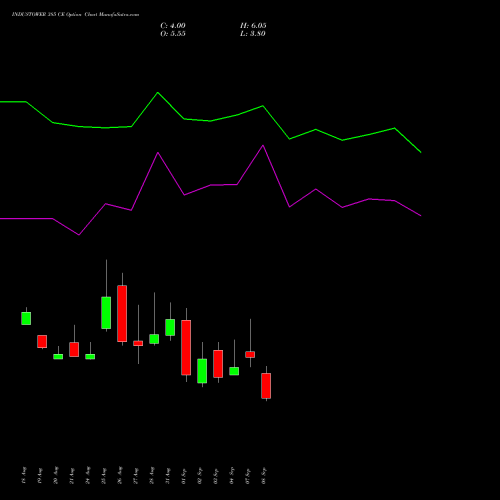Viewport: 500px width, 500px height.
Task: Click the low value L: 3.80
Action: [x=253, y=34]
